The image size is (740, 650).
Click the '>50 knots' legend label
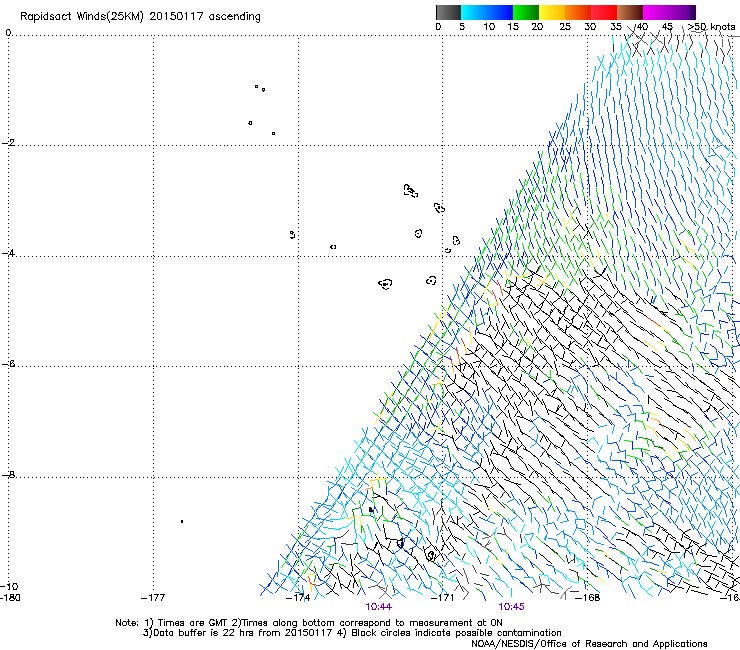click(x=711, y=27)
